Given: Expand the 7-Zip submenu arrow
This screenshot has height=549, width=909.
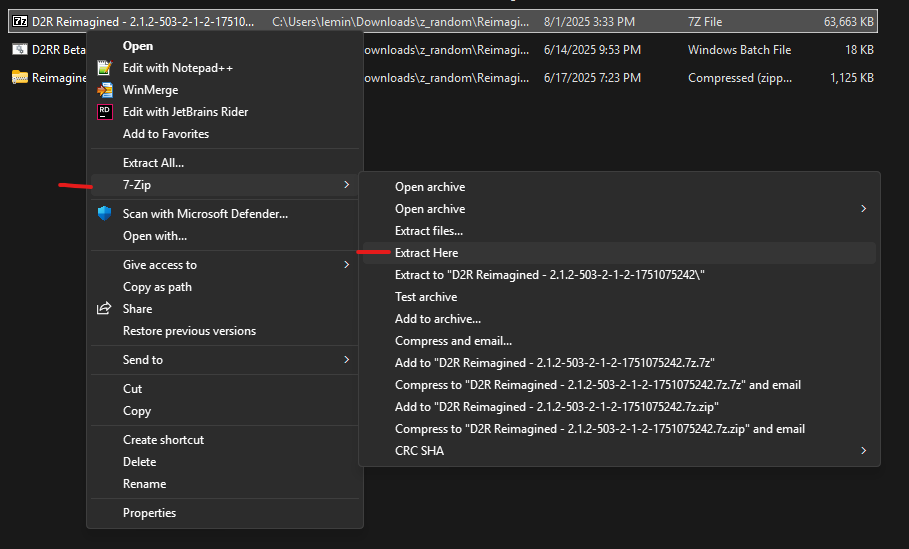Looking at the screenshot, I should 347,184.
